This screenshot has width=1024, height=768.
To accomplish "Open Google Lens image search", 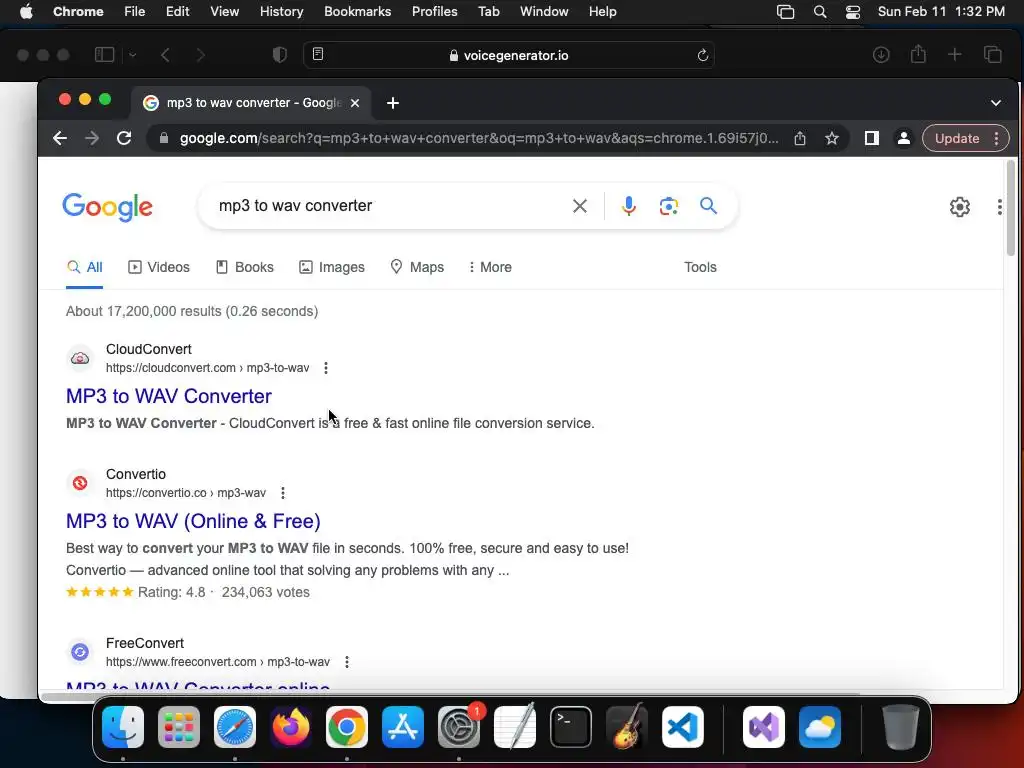I will (669, 206).
